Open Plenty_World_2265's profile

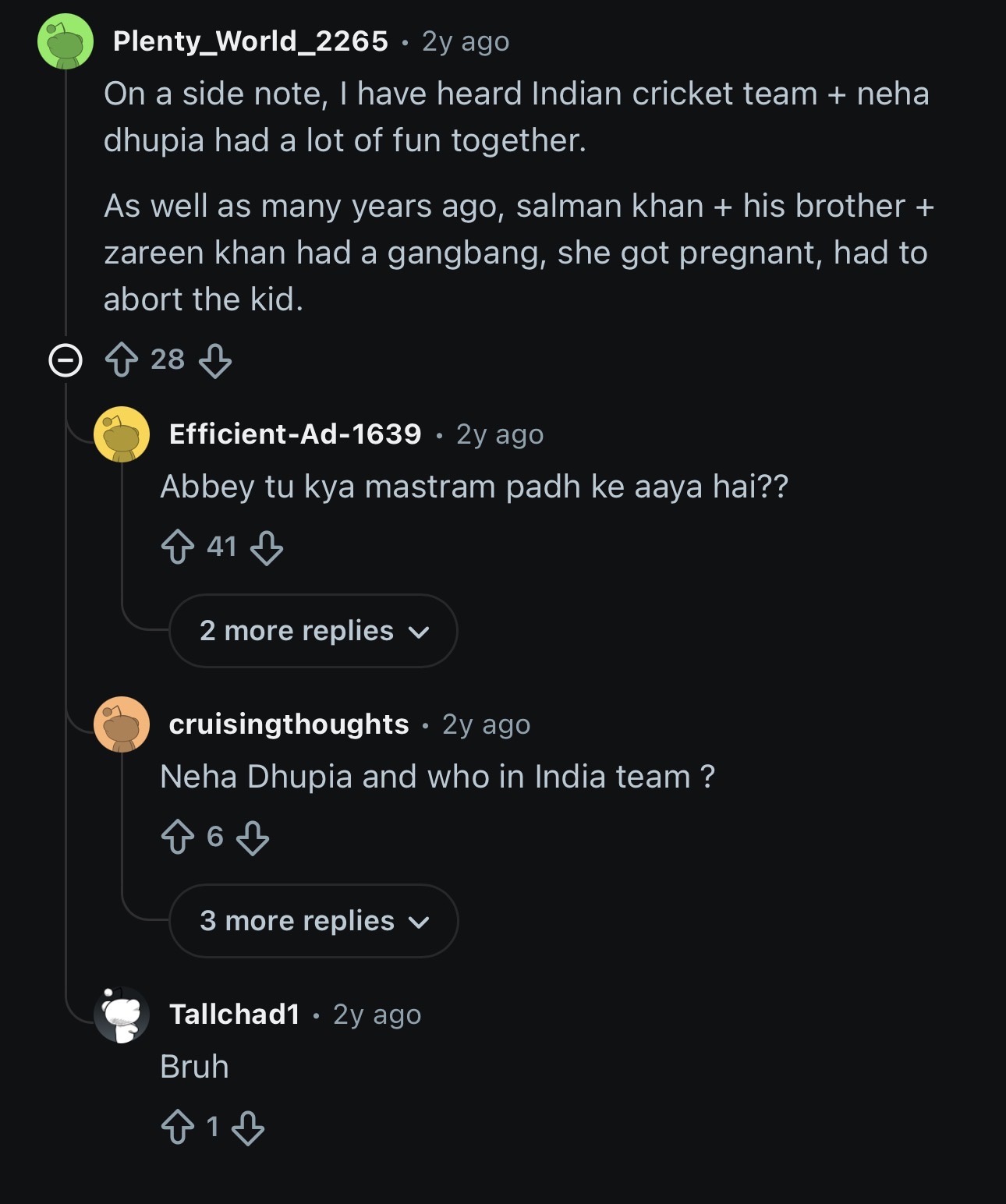point(250,41)
